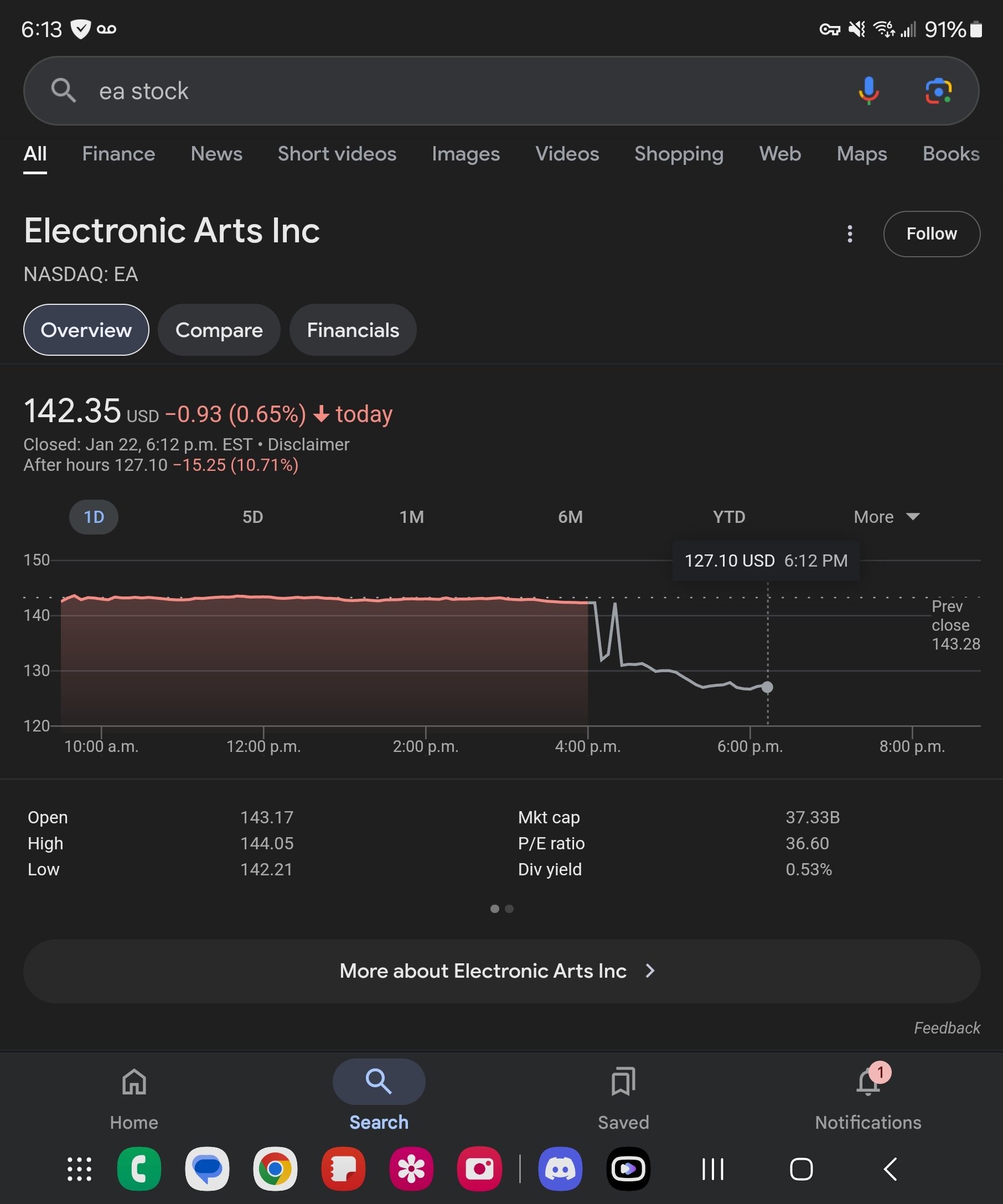Follow Electronic Arts Inc stock
Screen dimensions: 1003x1204
pyautogui.click(x=932, y=234)
